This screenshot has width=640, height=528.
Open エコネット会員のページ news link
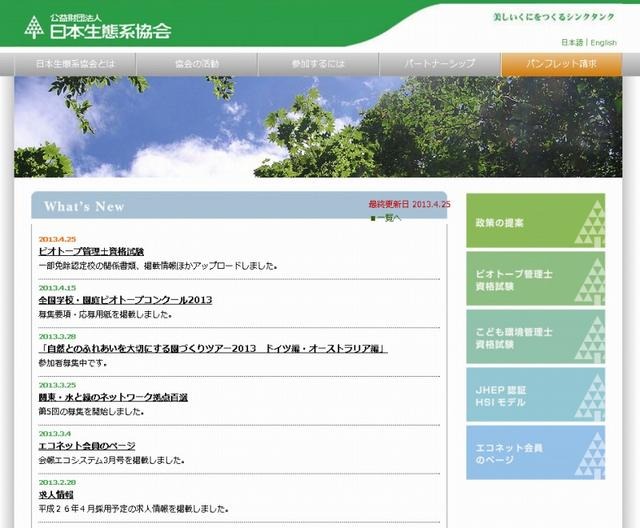point(87,446)
